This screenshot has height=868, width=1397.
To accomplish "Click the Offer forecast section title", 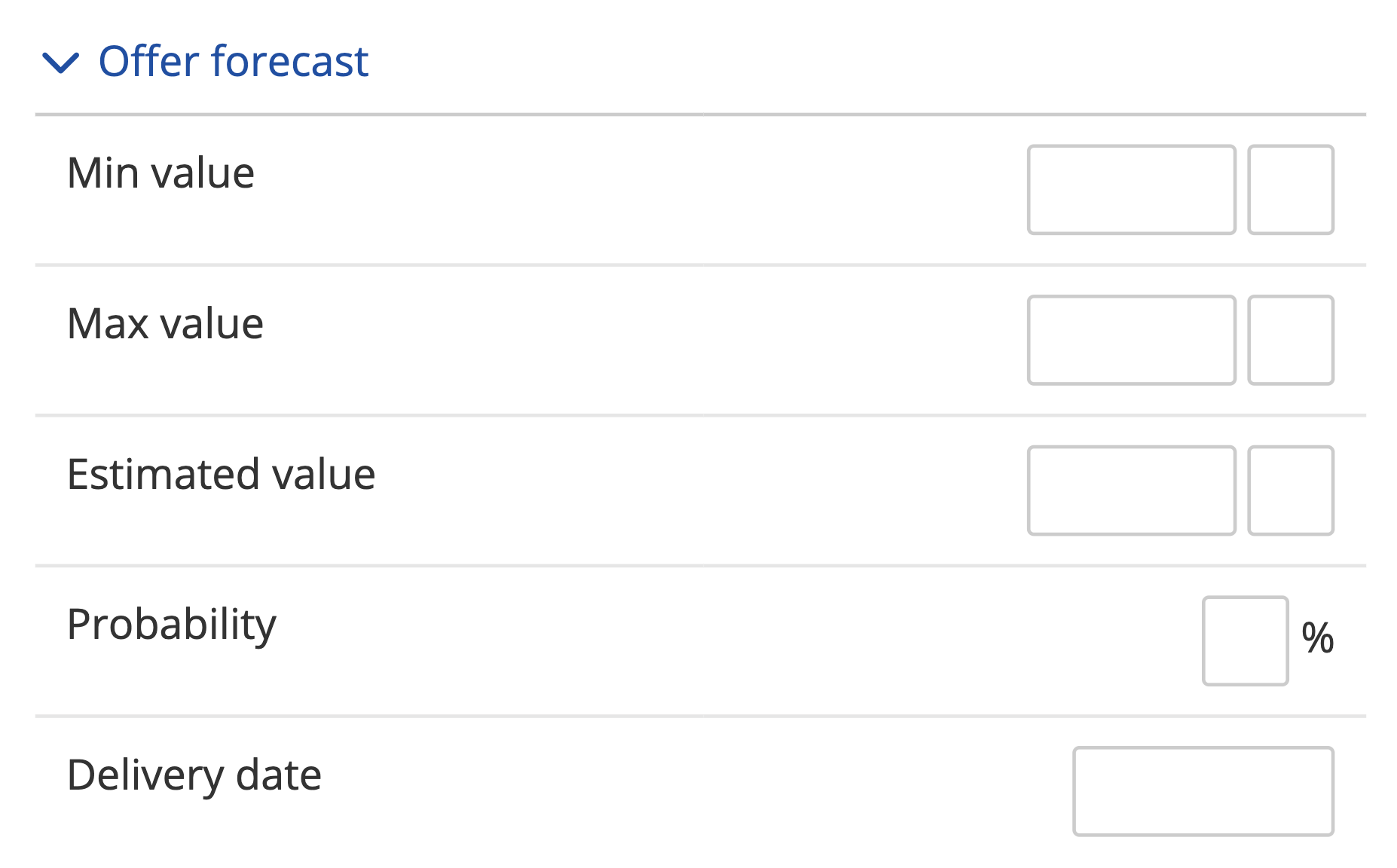I will [233, 62].
